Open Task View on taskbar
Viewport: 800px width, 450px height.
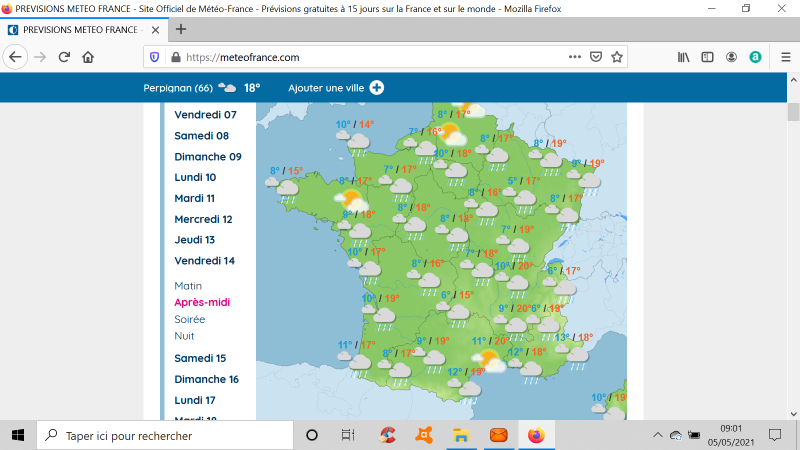(x=348, y=435)
